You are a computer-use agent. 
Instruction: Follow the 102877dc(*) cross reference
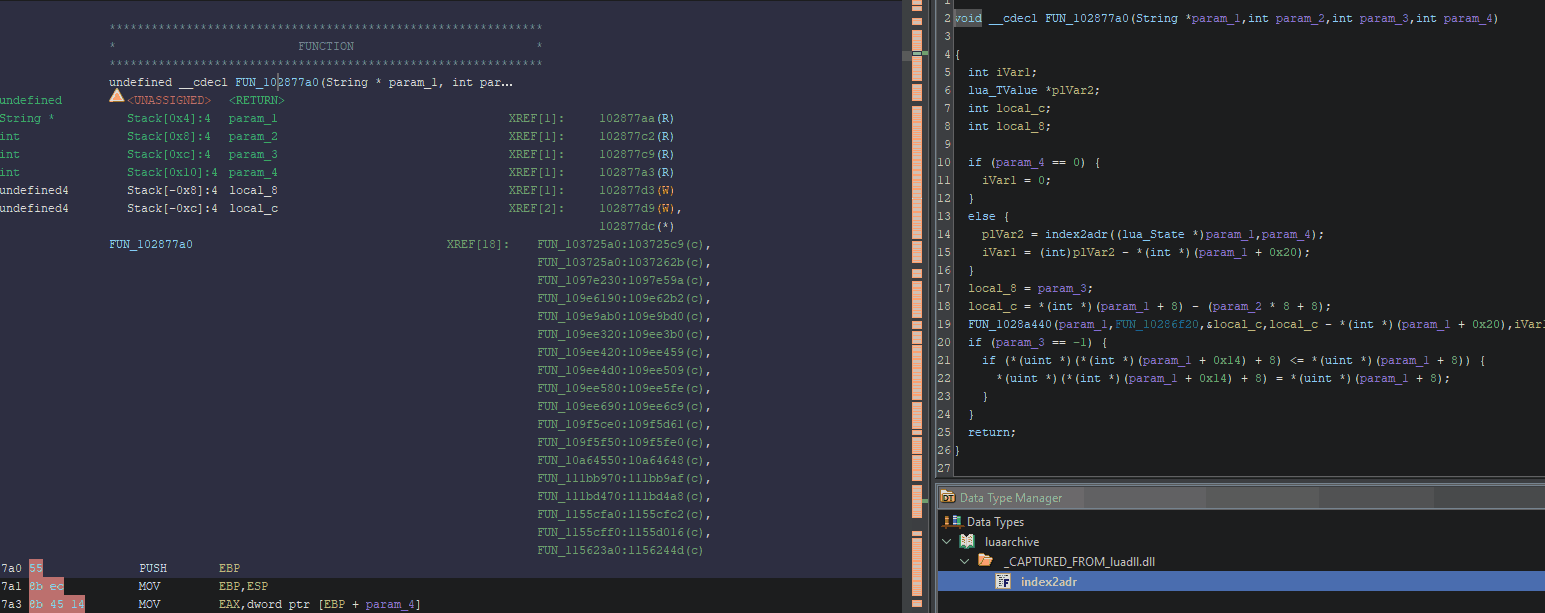pos(636,226)
